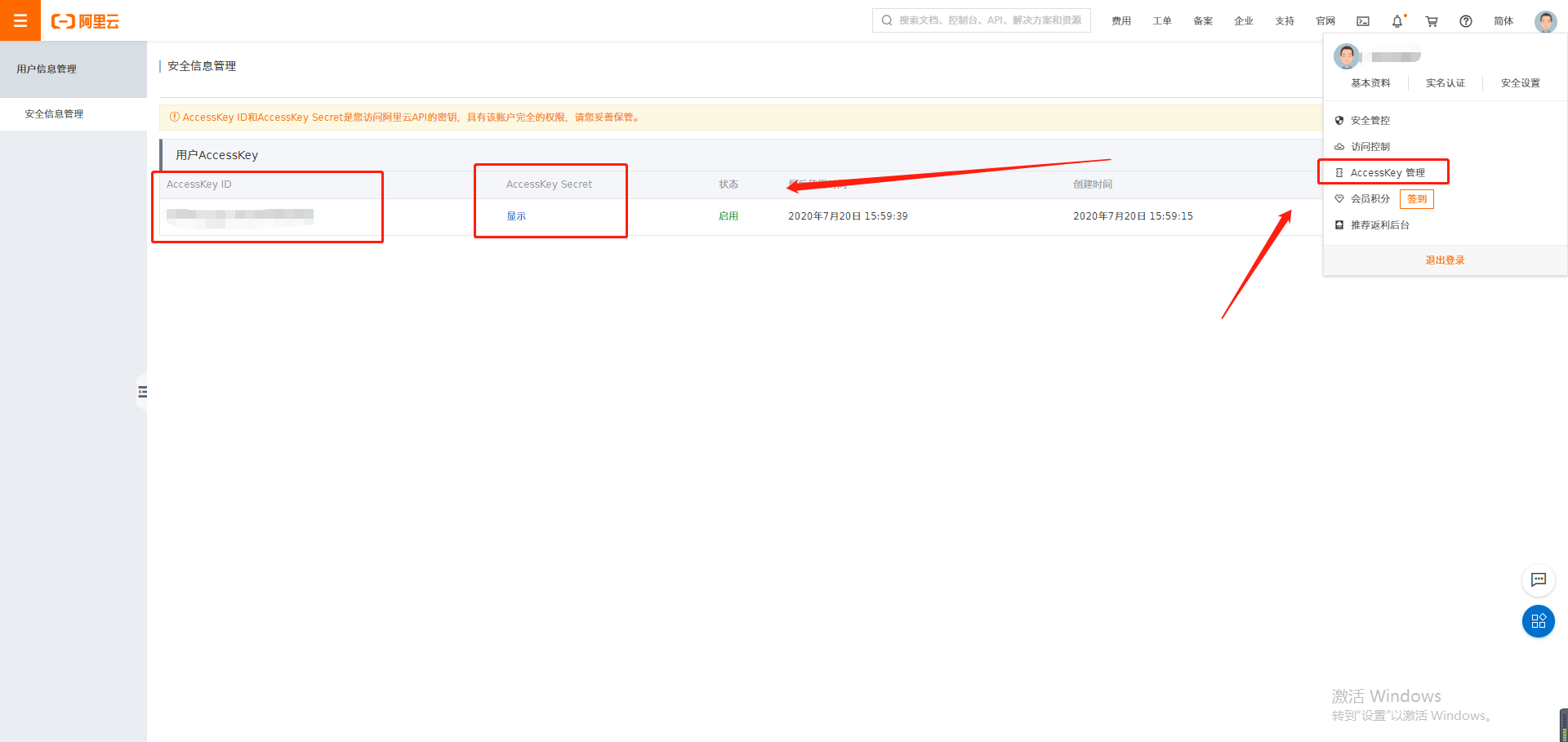Screen dimensions: 1568x742
Task: Open the 支持 menu
Action: (1285, 21)
